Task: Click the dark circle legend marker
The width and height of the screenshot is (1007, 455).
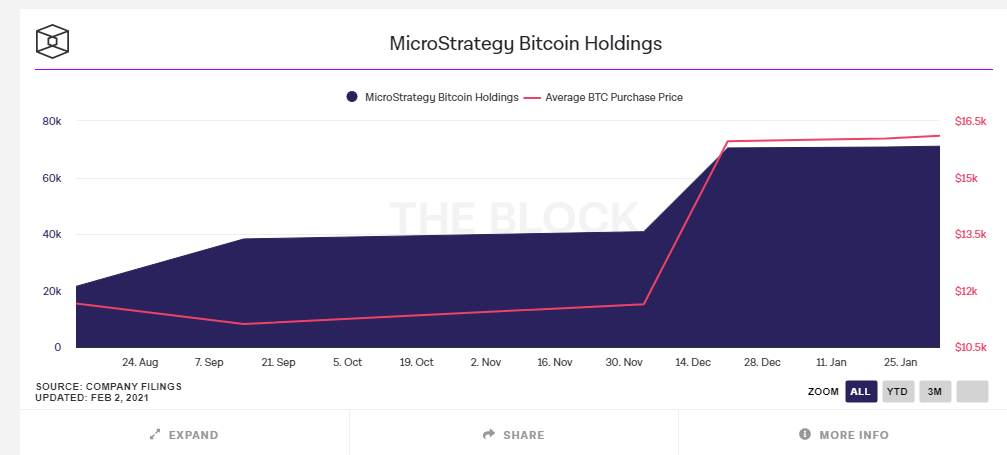Action: pos(352,97)
